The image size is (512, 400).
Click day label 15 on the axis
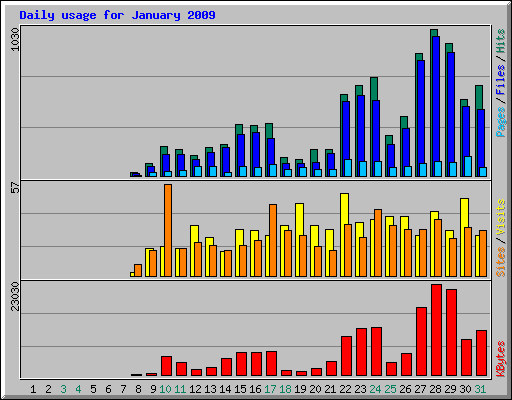click(x=240, y=389)
